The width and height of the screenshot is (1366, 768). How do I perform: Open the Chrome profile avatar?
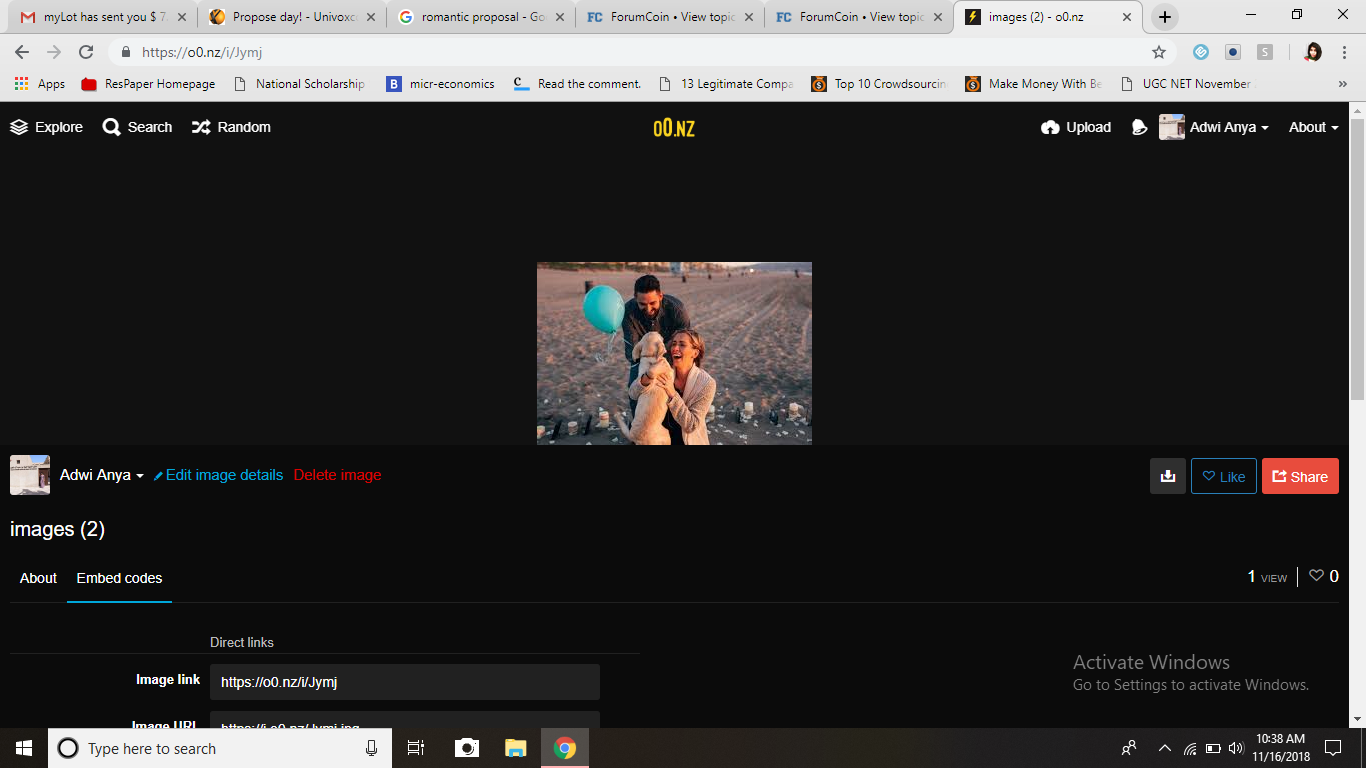(x=1313, y=52)
